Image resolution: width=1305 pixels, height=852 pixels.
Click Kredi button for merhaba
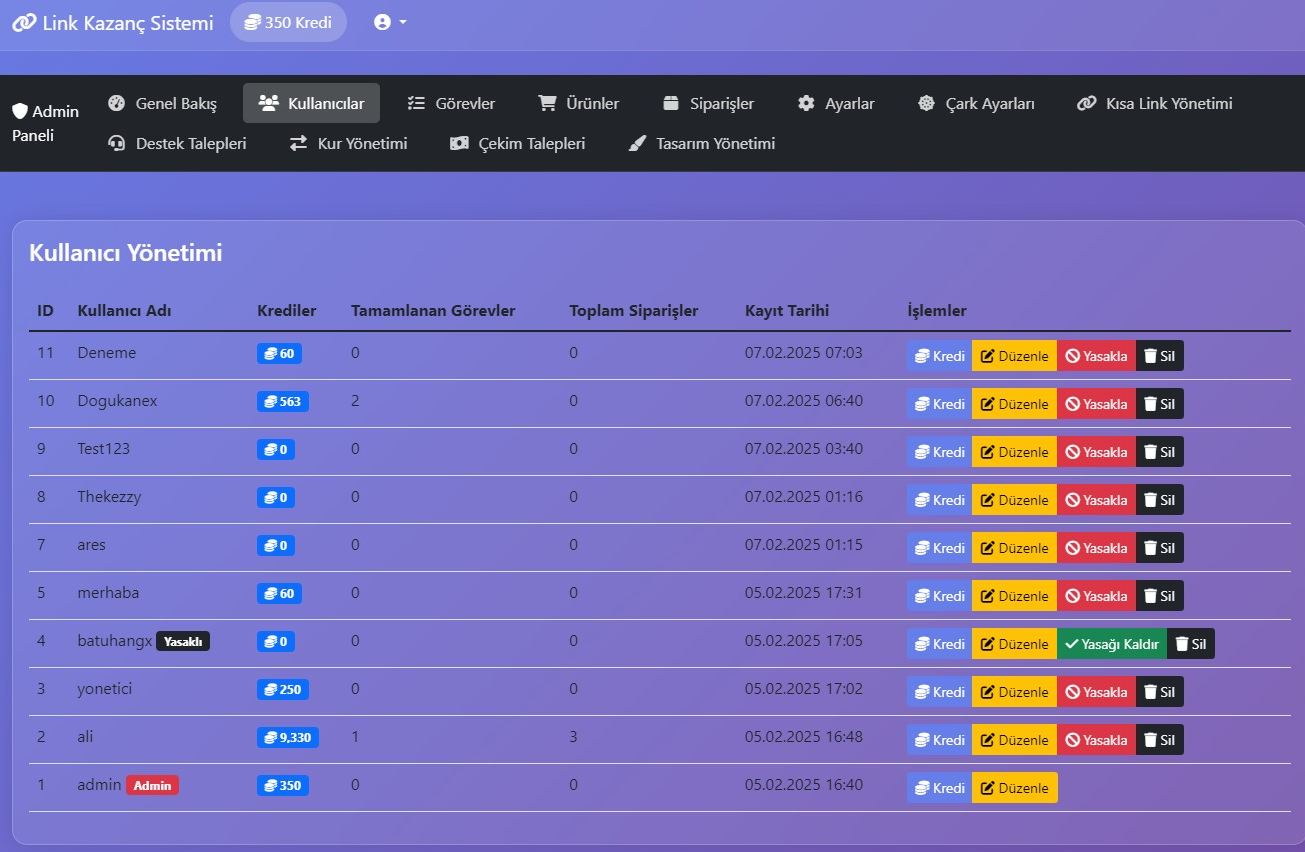pyautogui.click(x=939, y=596)
